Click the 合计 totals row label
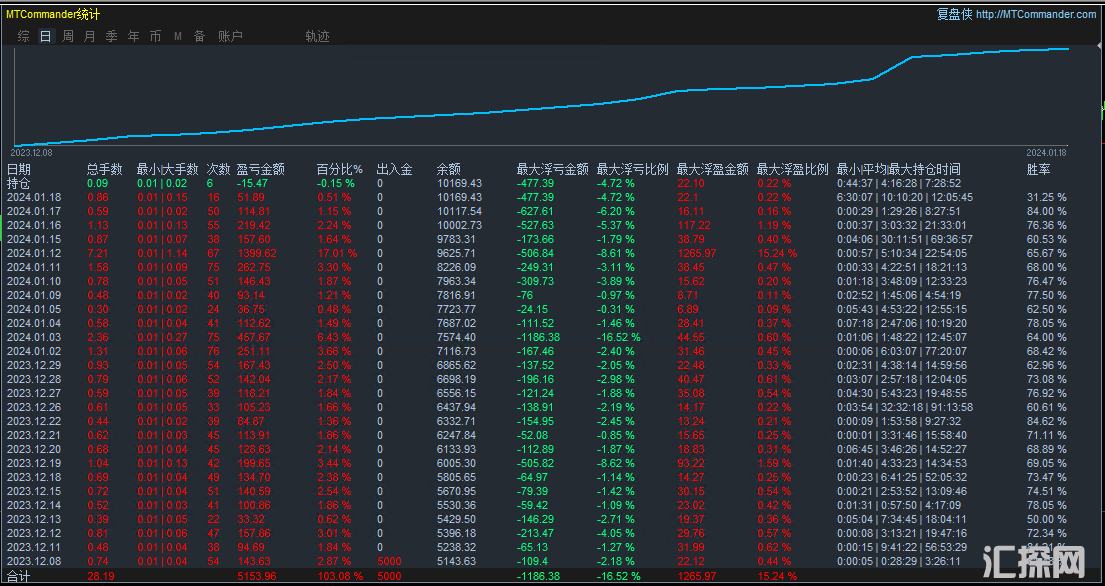Image resolution: width=1105 pixels, height=586 pixels. pos(19,577)
